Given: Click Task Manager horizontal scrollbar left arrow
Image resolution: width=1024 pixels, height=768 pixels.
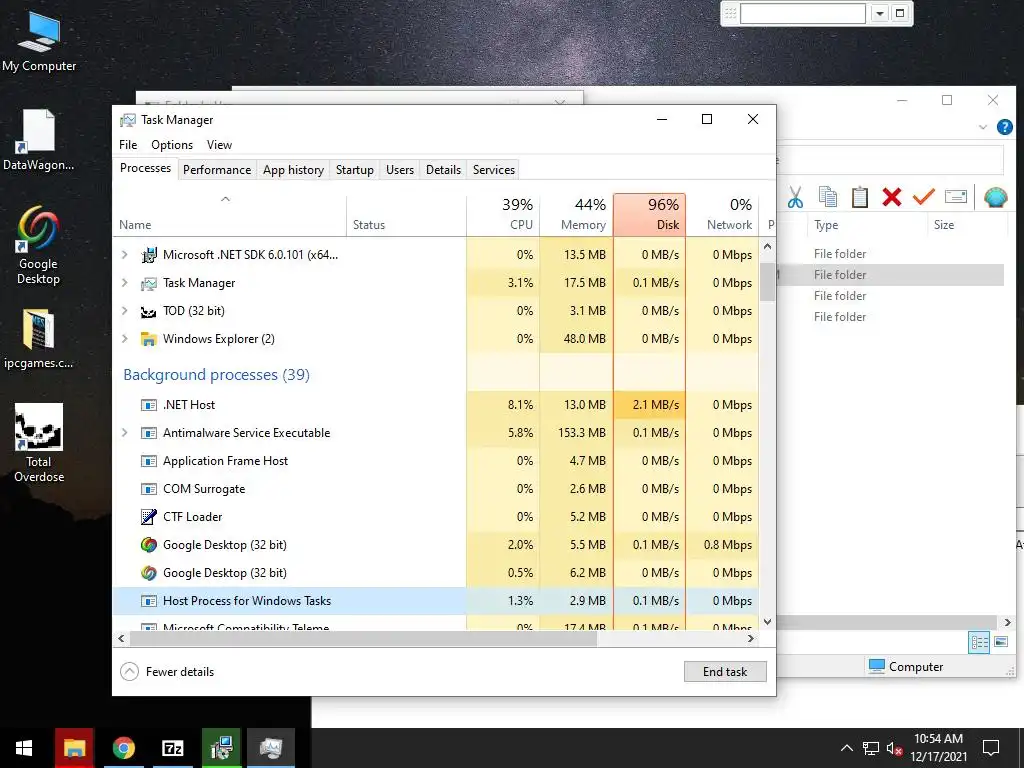Looking at the screenshot, I should click(x=121, y=639).
